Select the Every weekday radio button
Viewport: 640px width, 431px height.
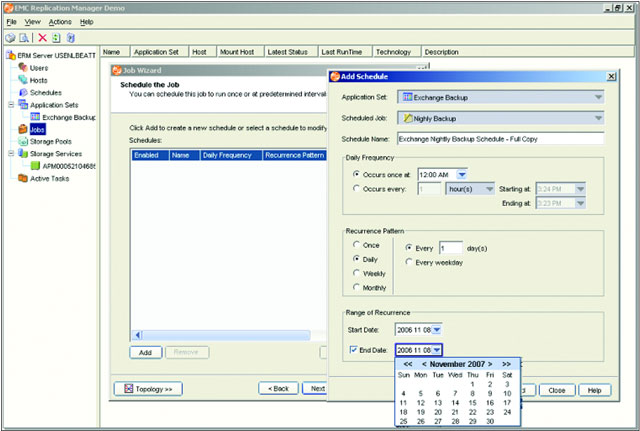point(409,262)
